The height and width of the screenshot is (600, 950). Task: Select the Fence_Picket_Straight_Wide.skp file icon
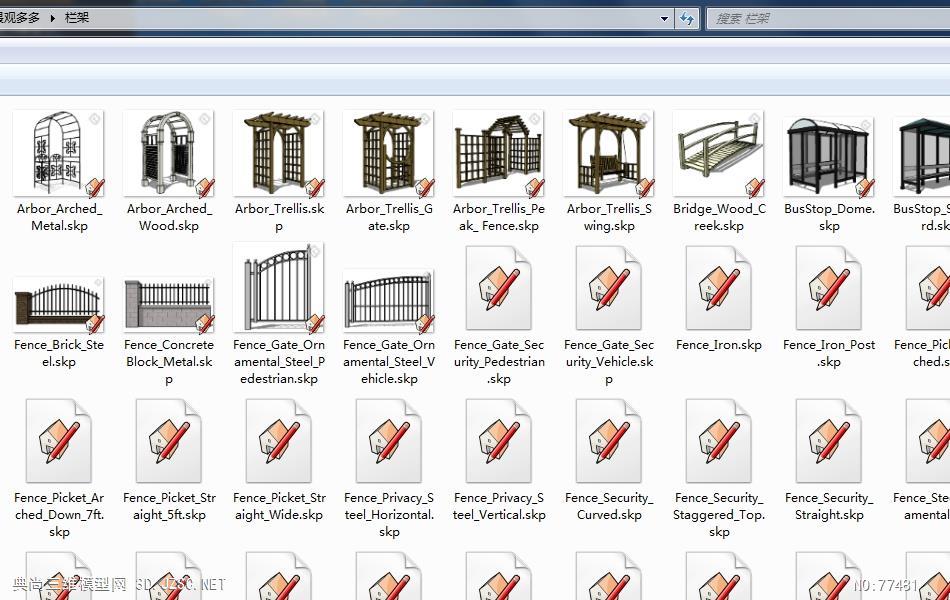[x=279, y=441]
